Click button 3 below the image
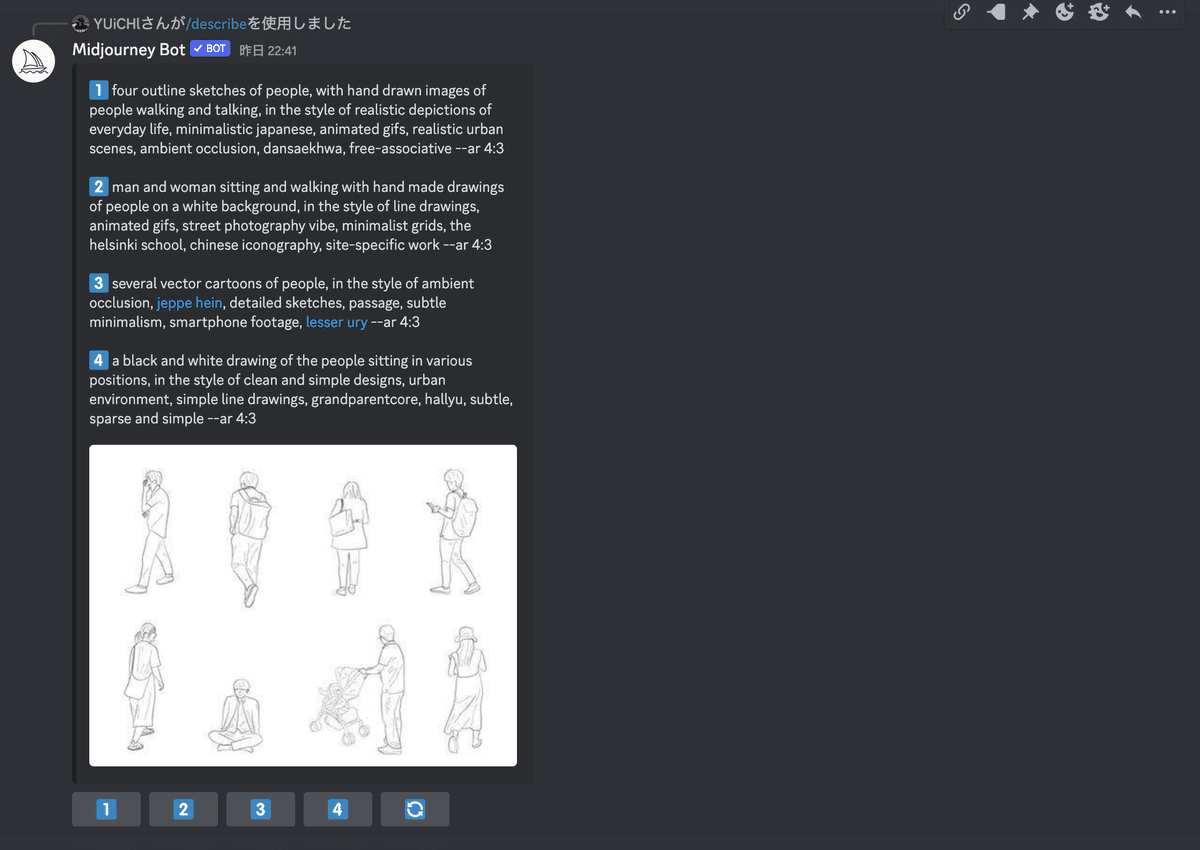 (260, 809)
